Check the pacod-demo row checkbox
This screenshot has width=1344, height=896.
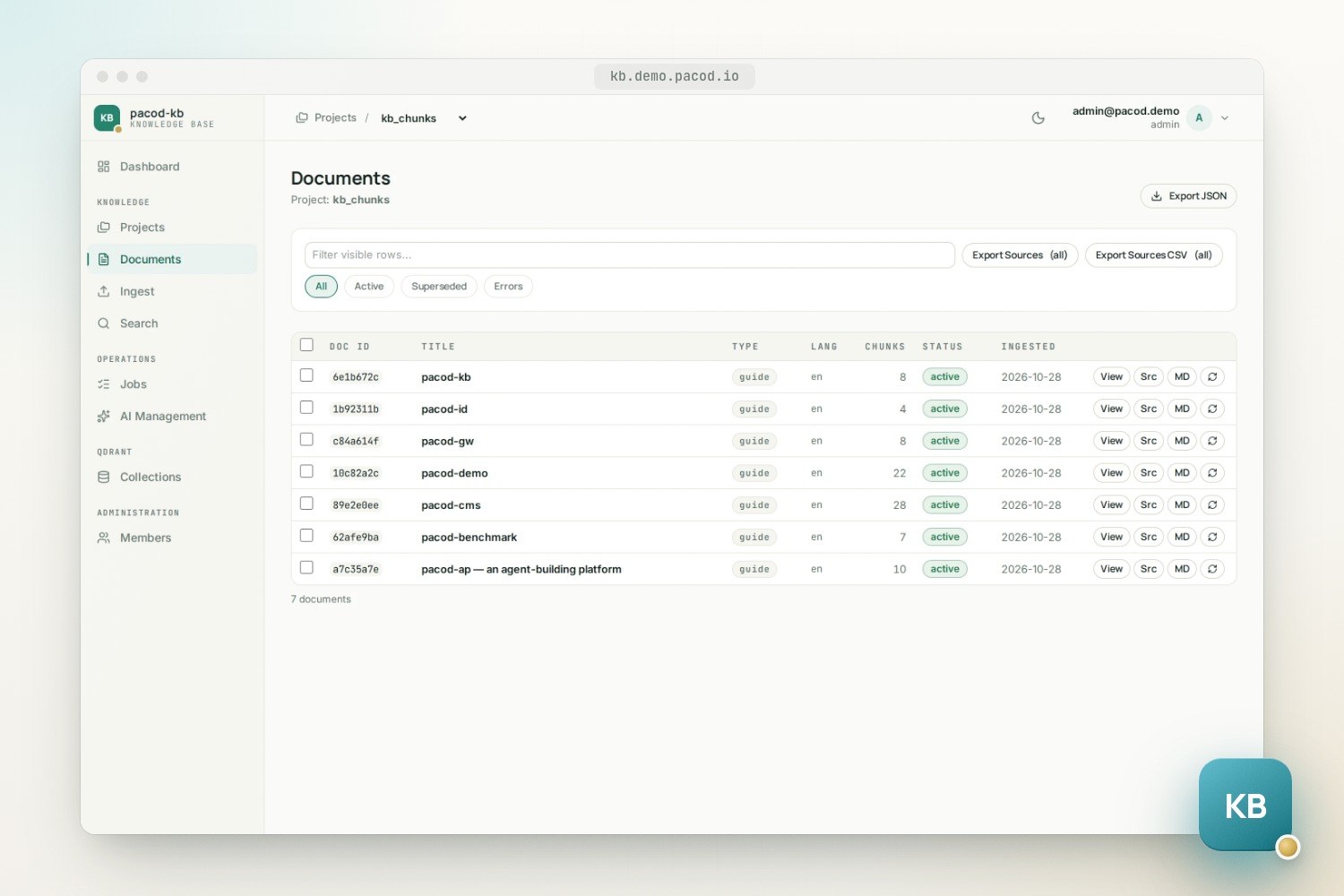point(306,471)
